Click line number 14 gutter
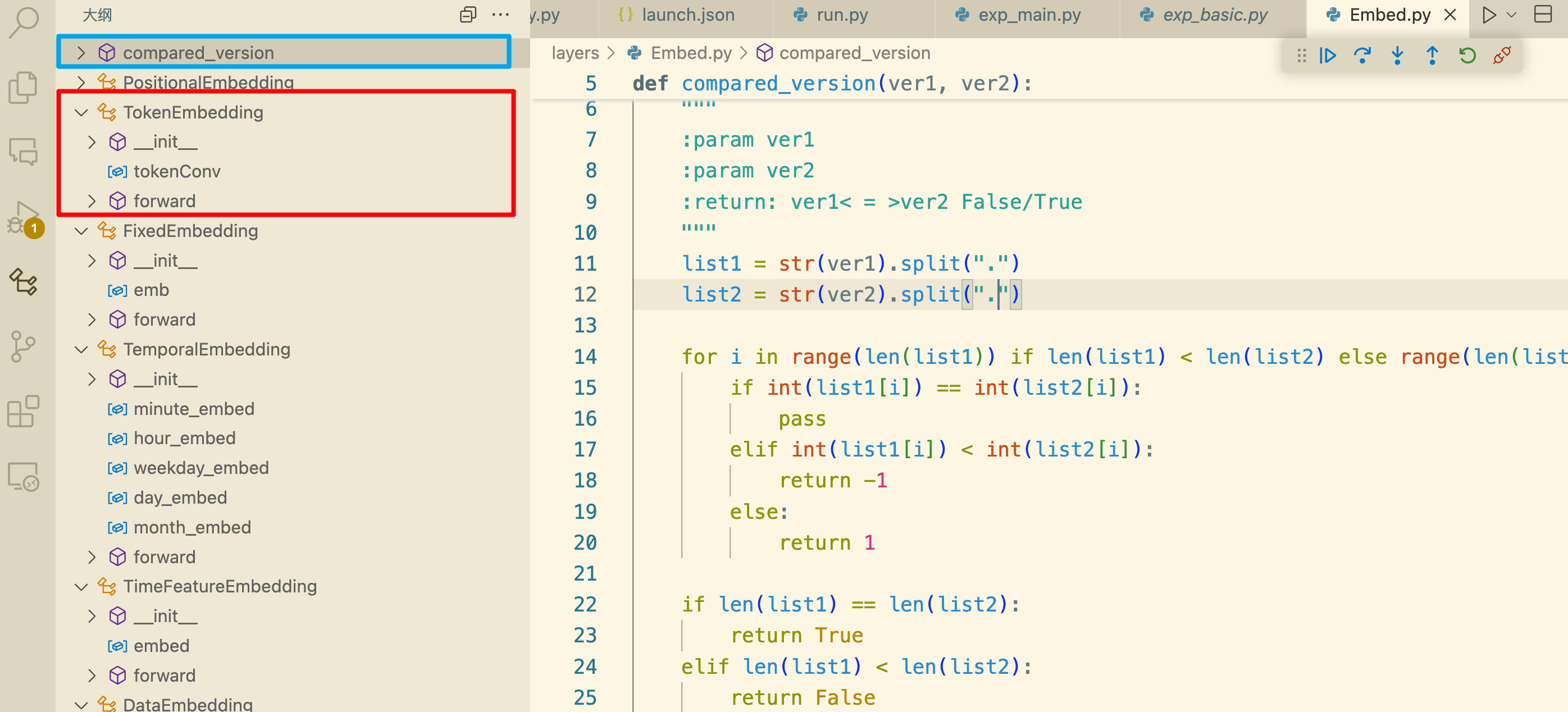 point(585,357)
